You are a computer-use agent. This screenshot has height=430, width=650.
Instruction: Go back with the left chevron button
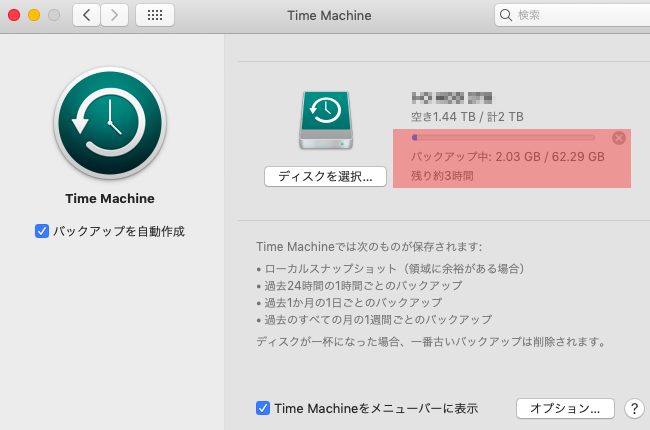(x=86, y=15)
